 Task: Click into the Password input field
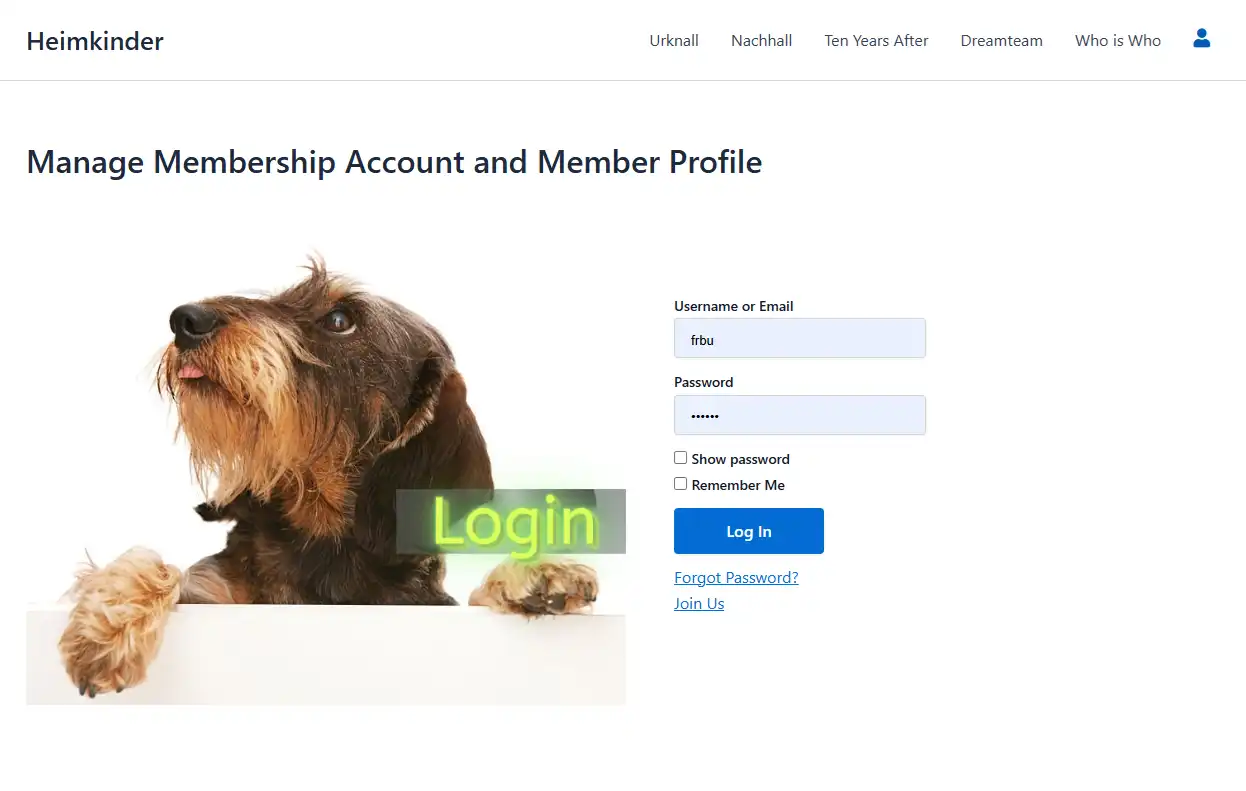click(800, 415)
